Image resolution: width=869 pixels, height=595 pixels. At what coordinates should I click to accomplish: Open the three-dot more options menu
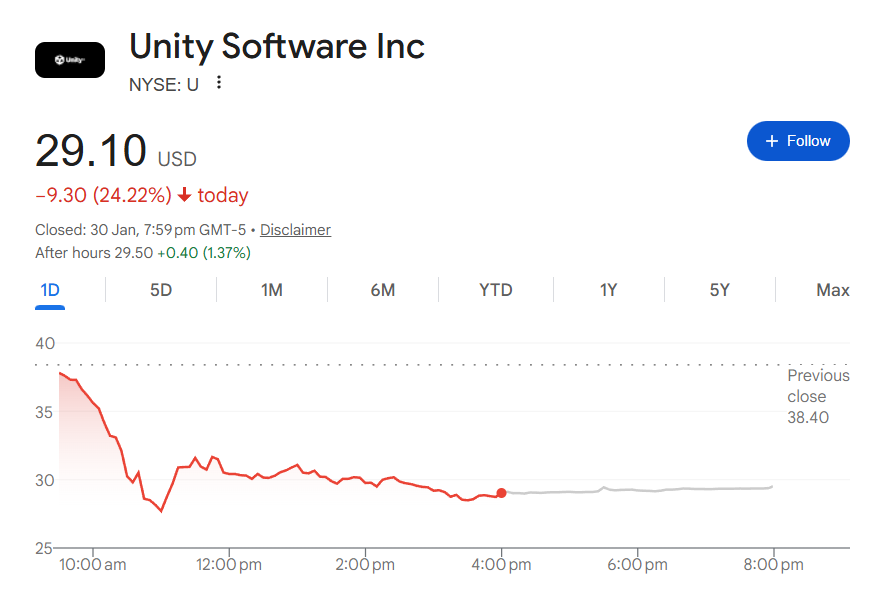[219, 83]
